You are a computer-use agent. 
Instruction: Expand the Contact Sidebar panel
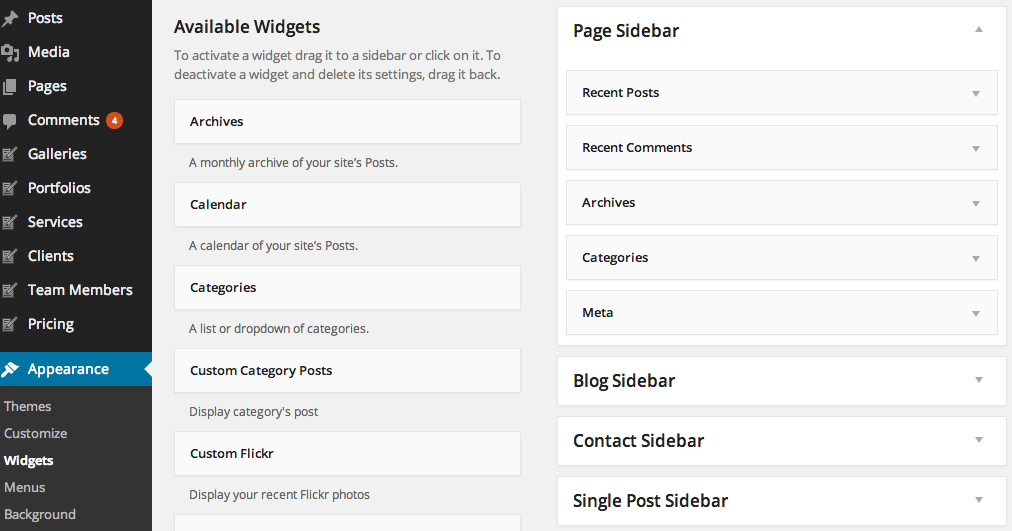(979, 440)
